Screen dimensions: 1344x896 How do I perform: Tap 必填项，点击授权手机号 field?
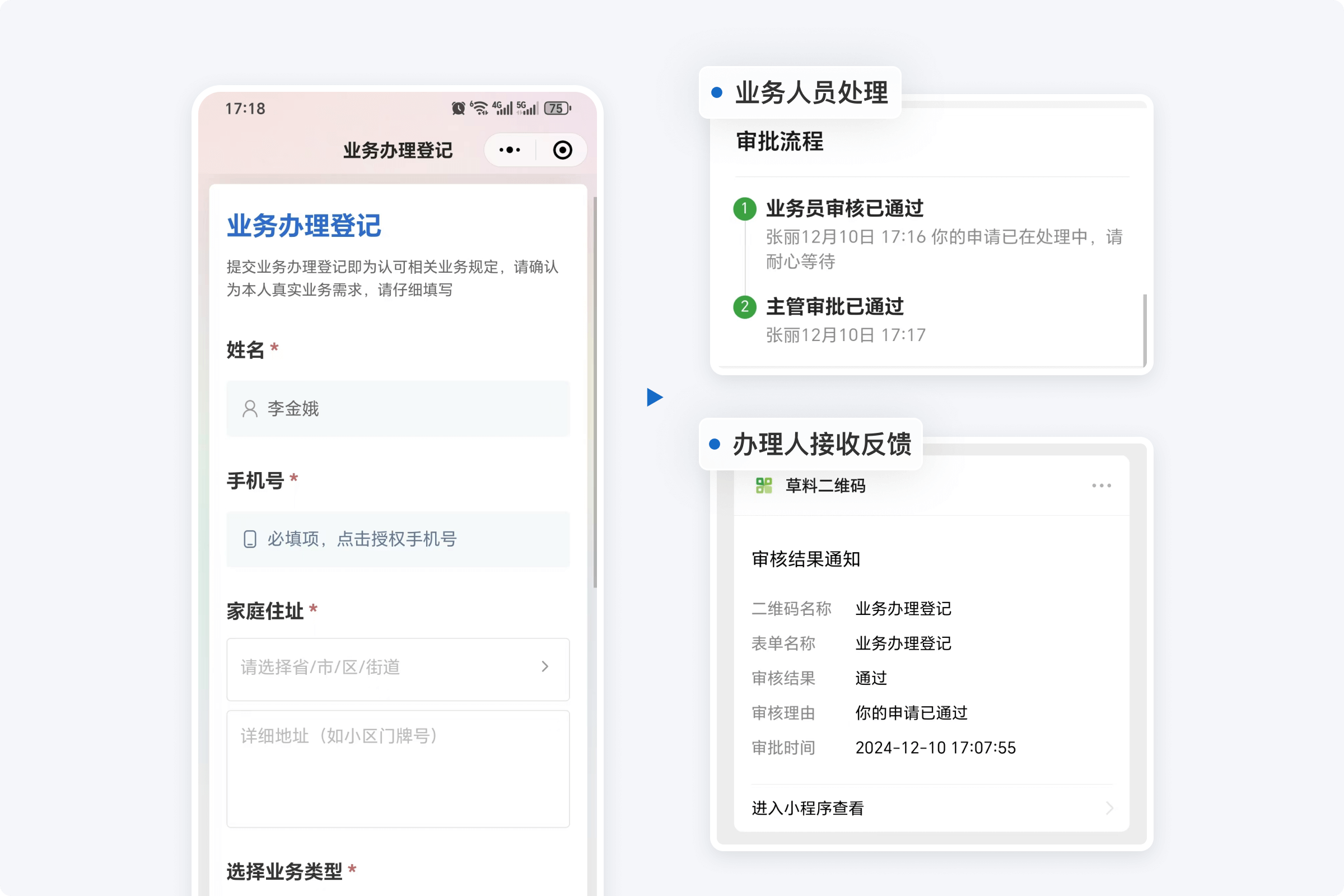point(398,539)
